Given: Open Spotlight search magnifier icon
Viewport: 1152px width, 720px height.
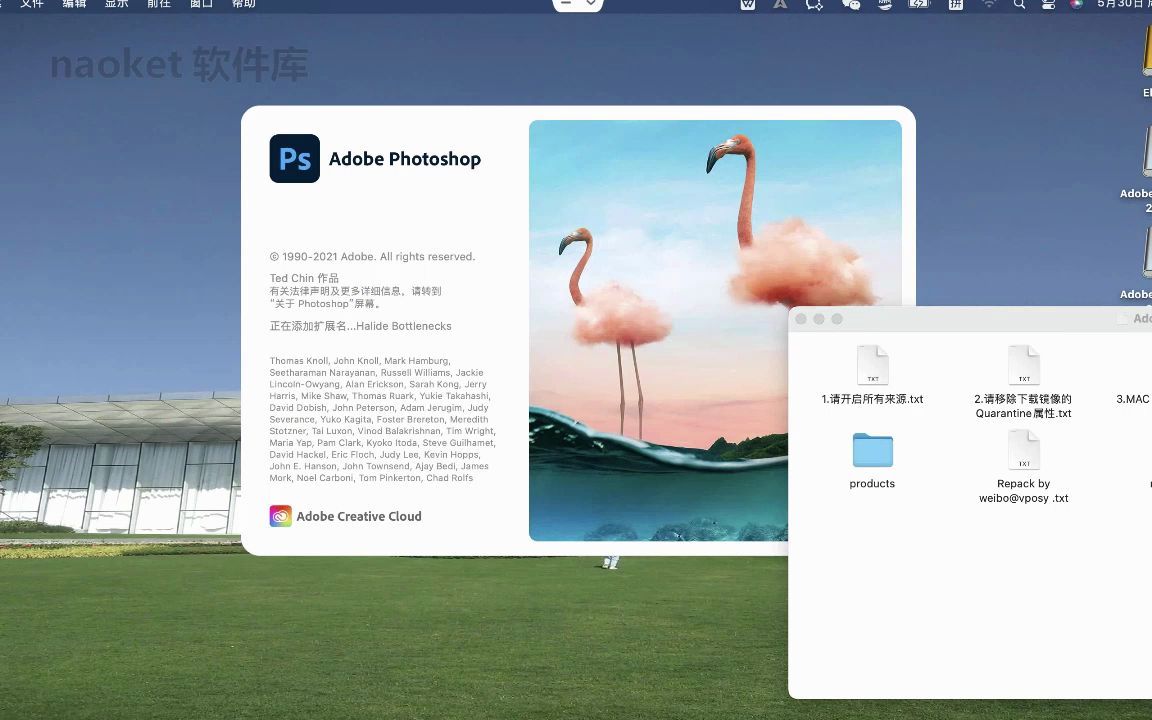Looking at the screenshot, I should (x=1019, y=4).
